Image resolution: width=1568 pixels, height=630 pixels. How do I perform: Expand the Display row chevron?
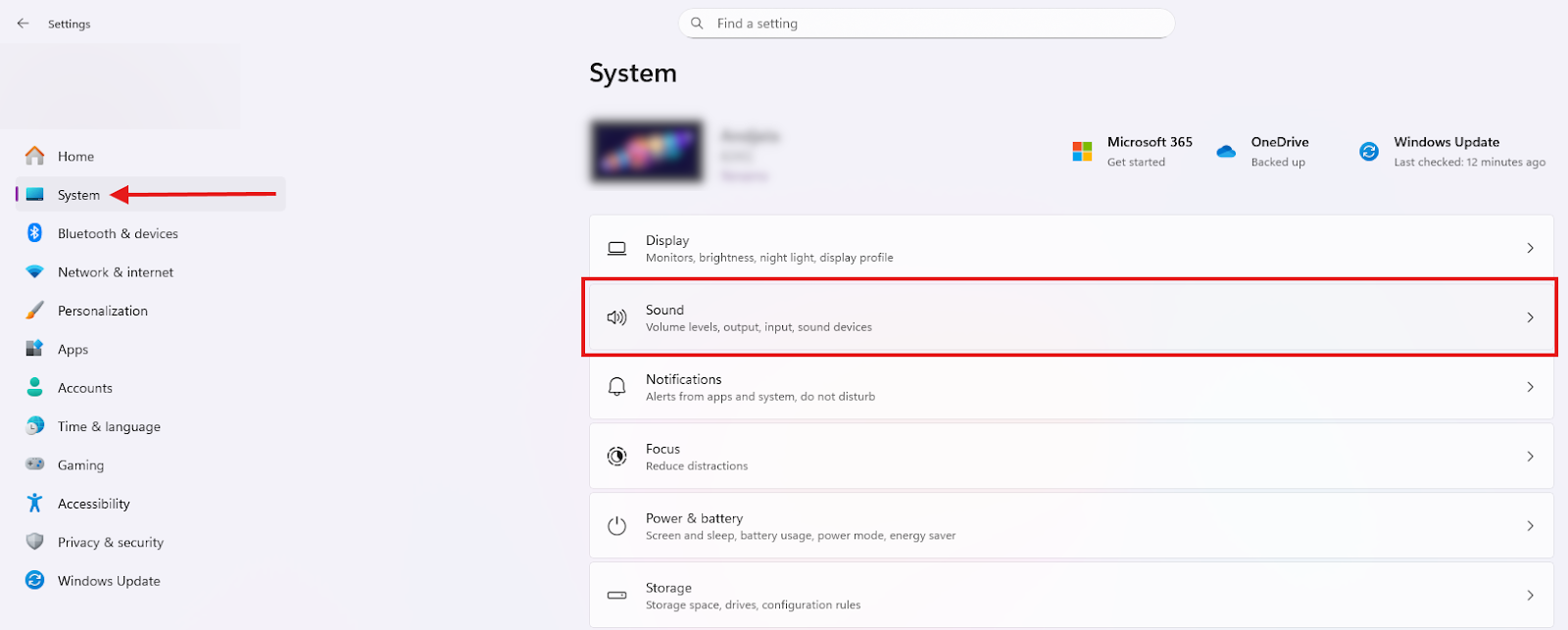pos(1530,249)
